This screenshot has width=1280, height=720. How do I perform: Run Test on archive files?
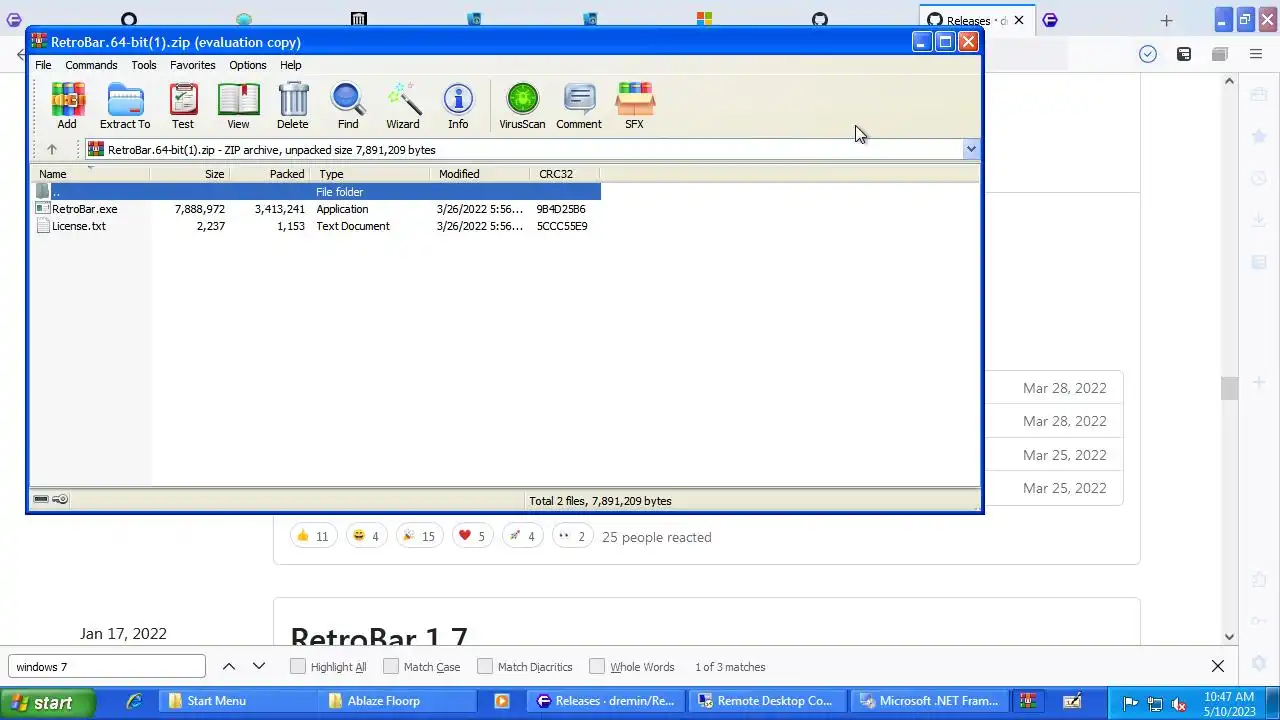point(183,106)
